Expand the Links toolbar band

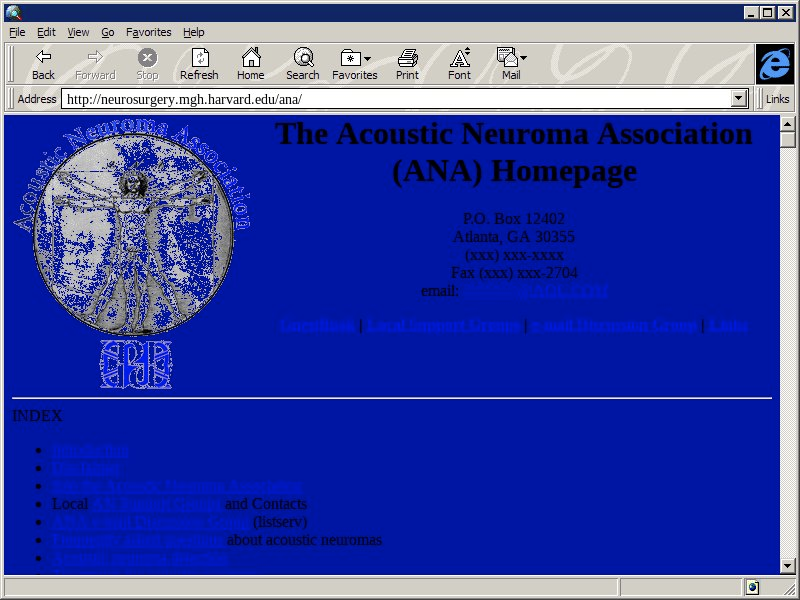click(777, 99)
